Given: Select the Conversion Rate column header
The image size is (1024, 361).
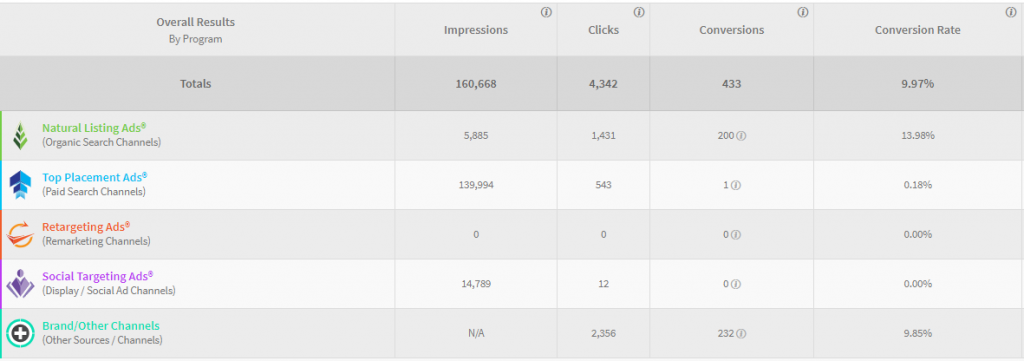Looking at the screenshot, I should coord(918,30).
